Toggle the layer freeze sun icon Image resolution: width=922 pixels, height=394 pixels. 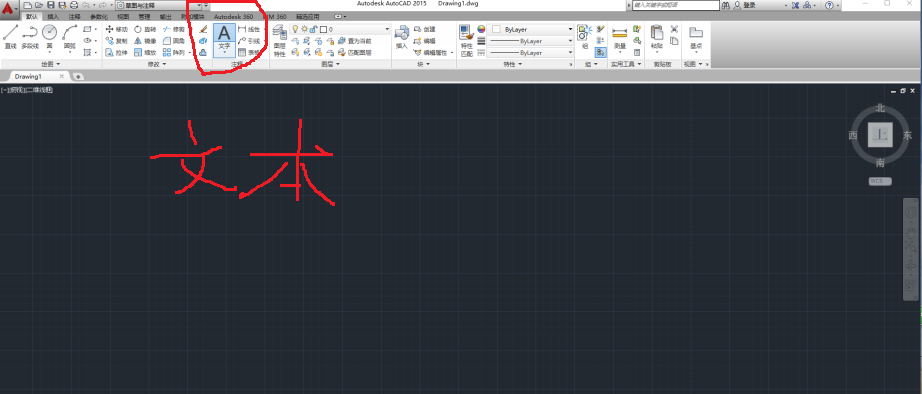[x=305, y=29]
